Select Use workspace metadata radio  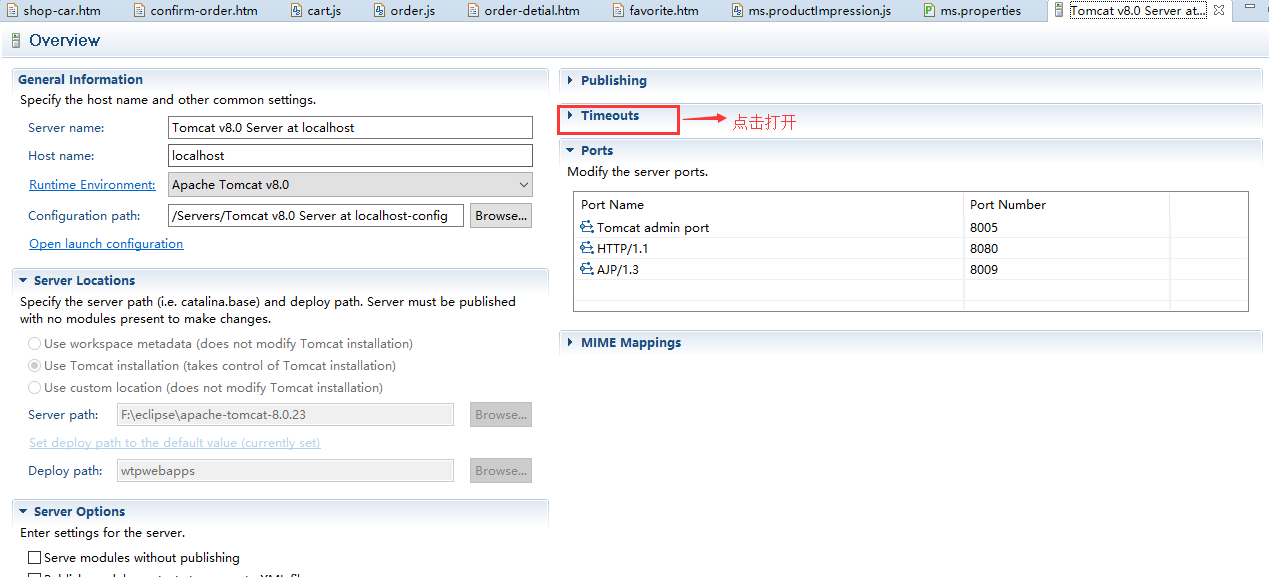(35, 343)
